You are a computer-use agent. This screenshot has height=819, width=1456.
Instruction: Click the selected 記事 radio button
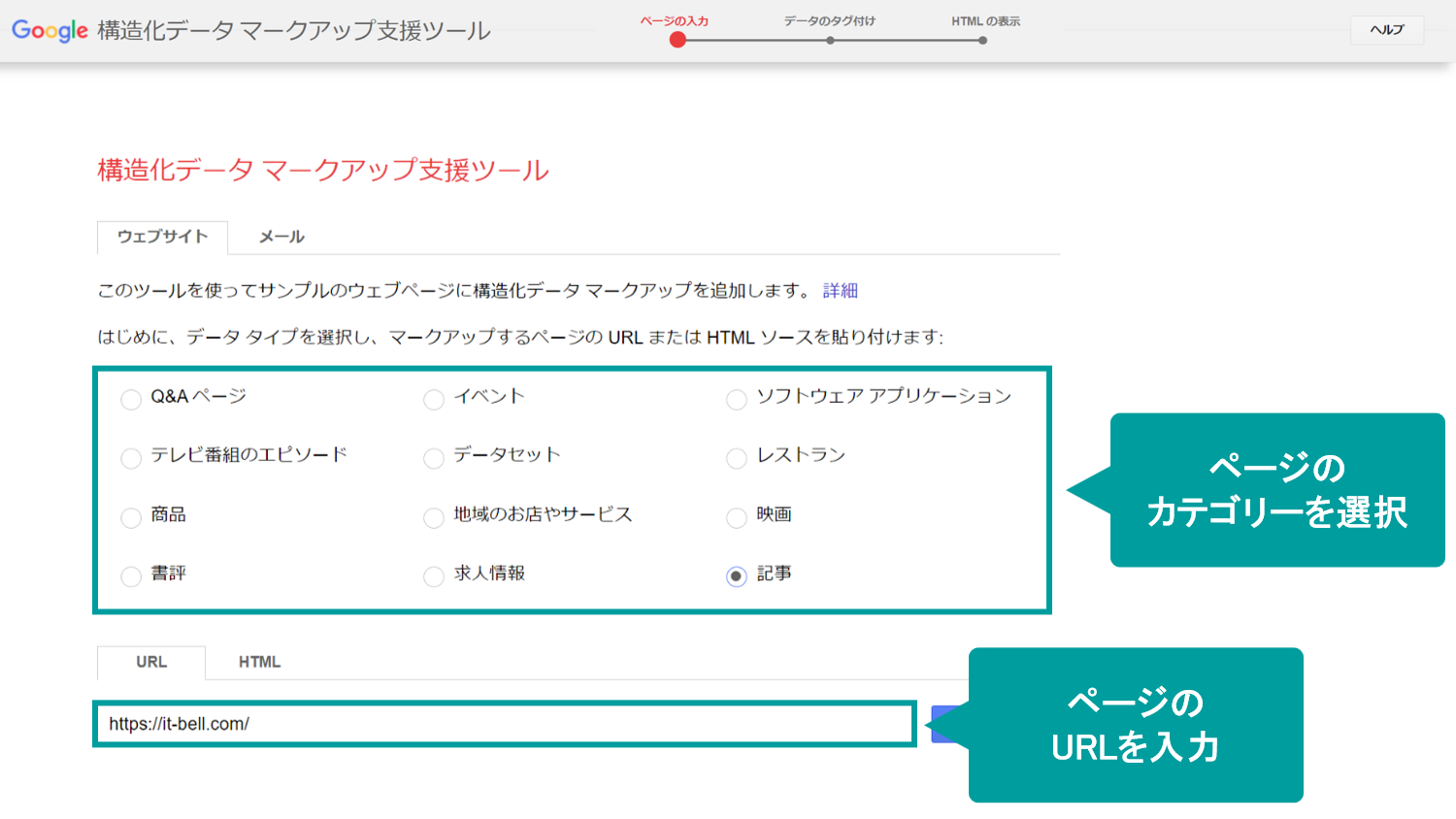click(x=737, y=577)
